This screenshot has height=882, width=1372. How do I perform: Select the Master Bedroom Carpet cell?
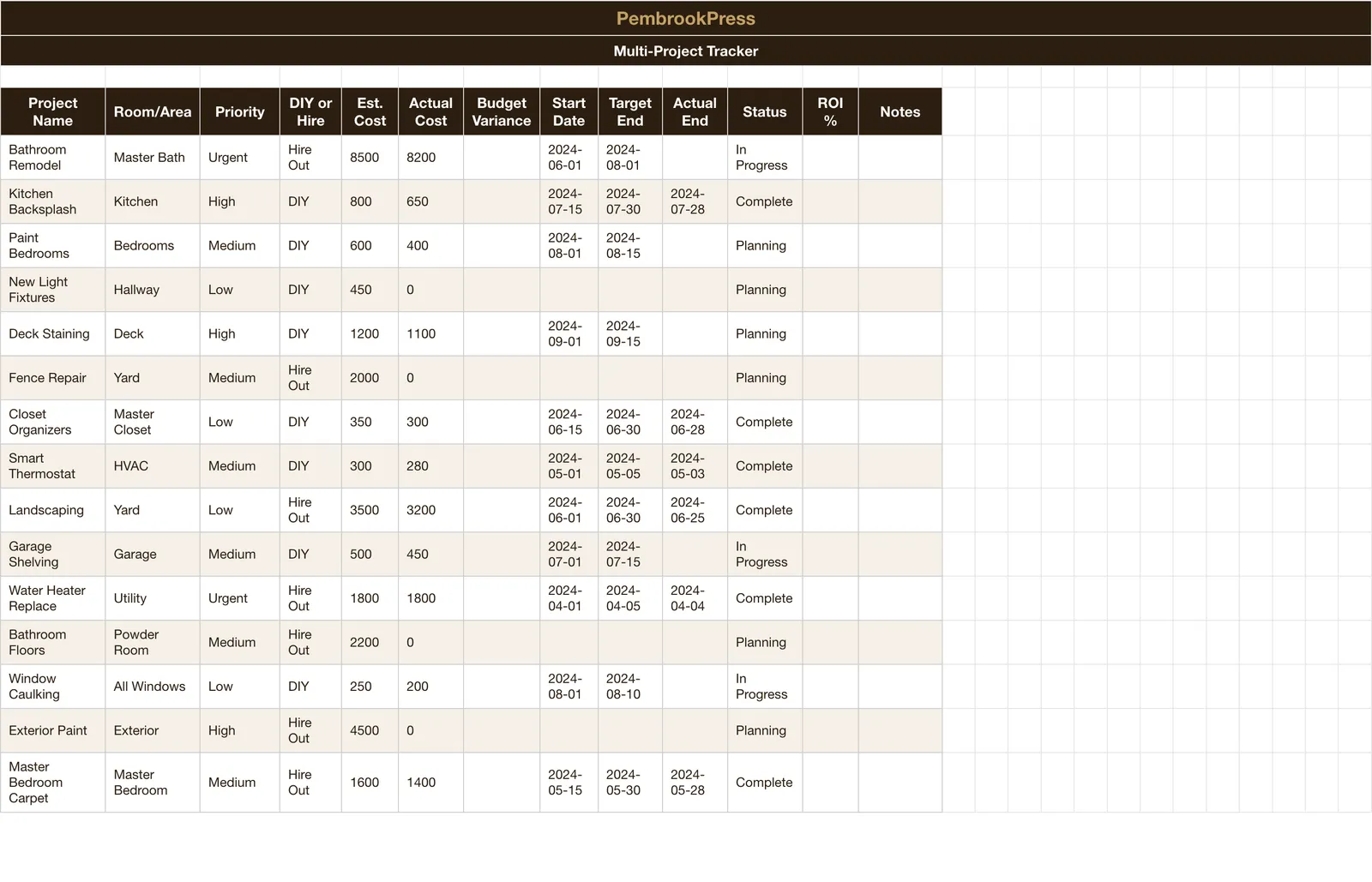tap(53, 783)
